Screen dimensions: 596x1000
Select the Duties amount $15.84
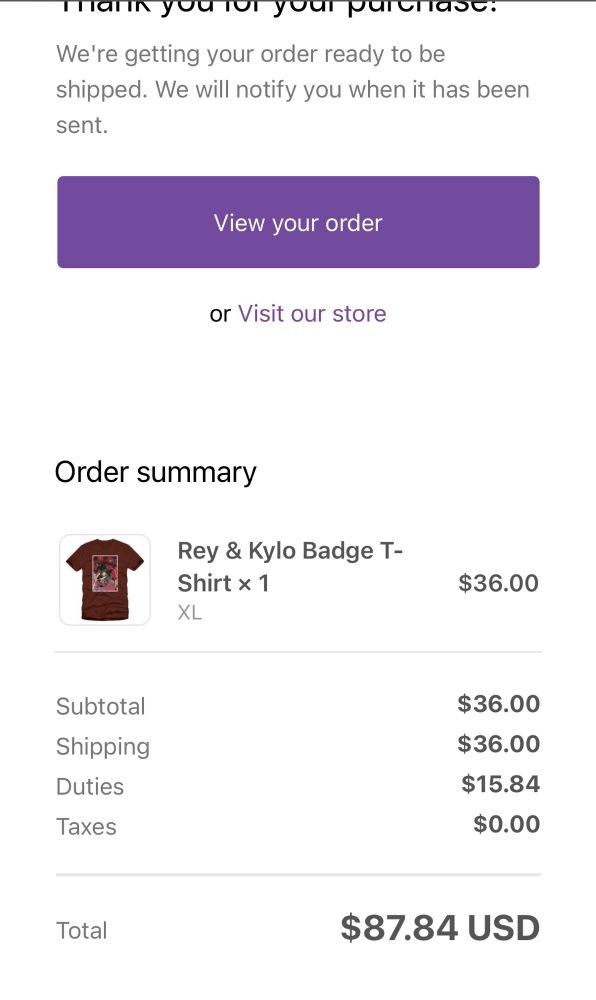tap(500, 784)
